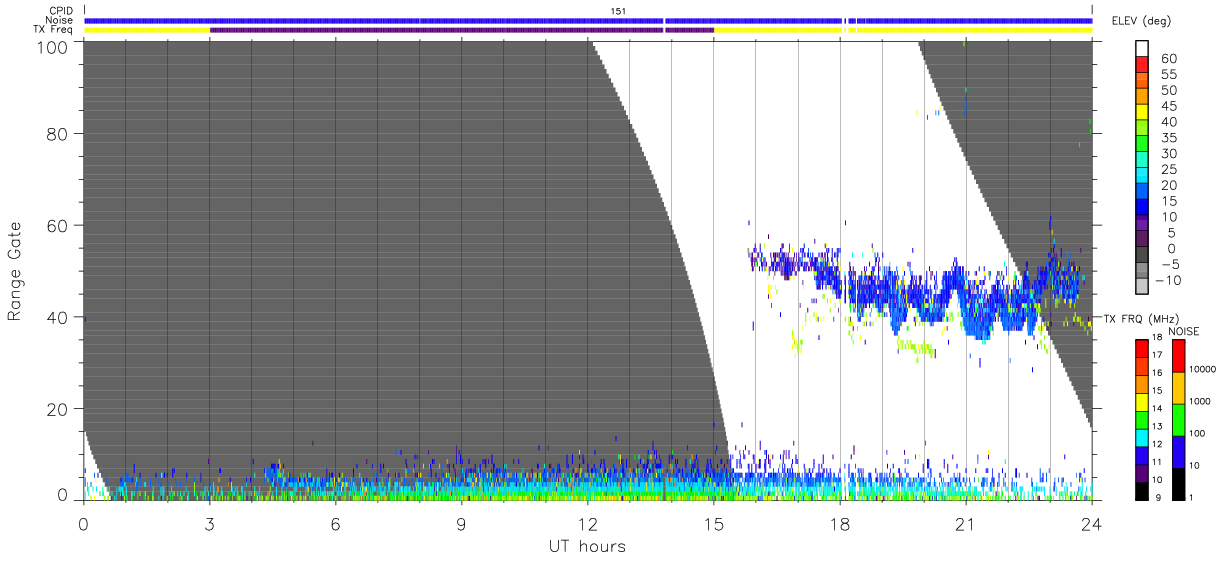The image size is (1228, 567).
Task: Click the "CPID" label
Action: [x=59, y=11]
